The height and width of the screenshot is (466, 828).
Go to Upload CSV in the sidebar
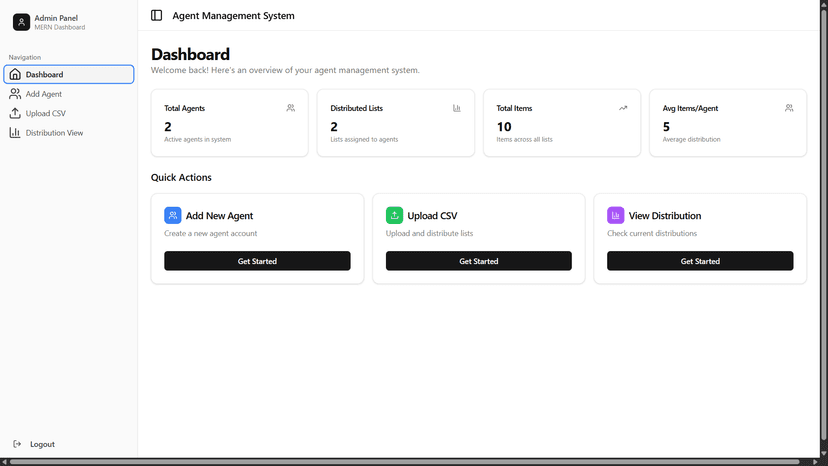(x=45, y=113)
